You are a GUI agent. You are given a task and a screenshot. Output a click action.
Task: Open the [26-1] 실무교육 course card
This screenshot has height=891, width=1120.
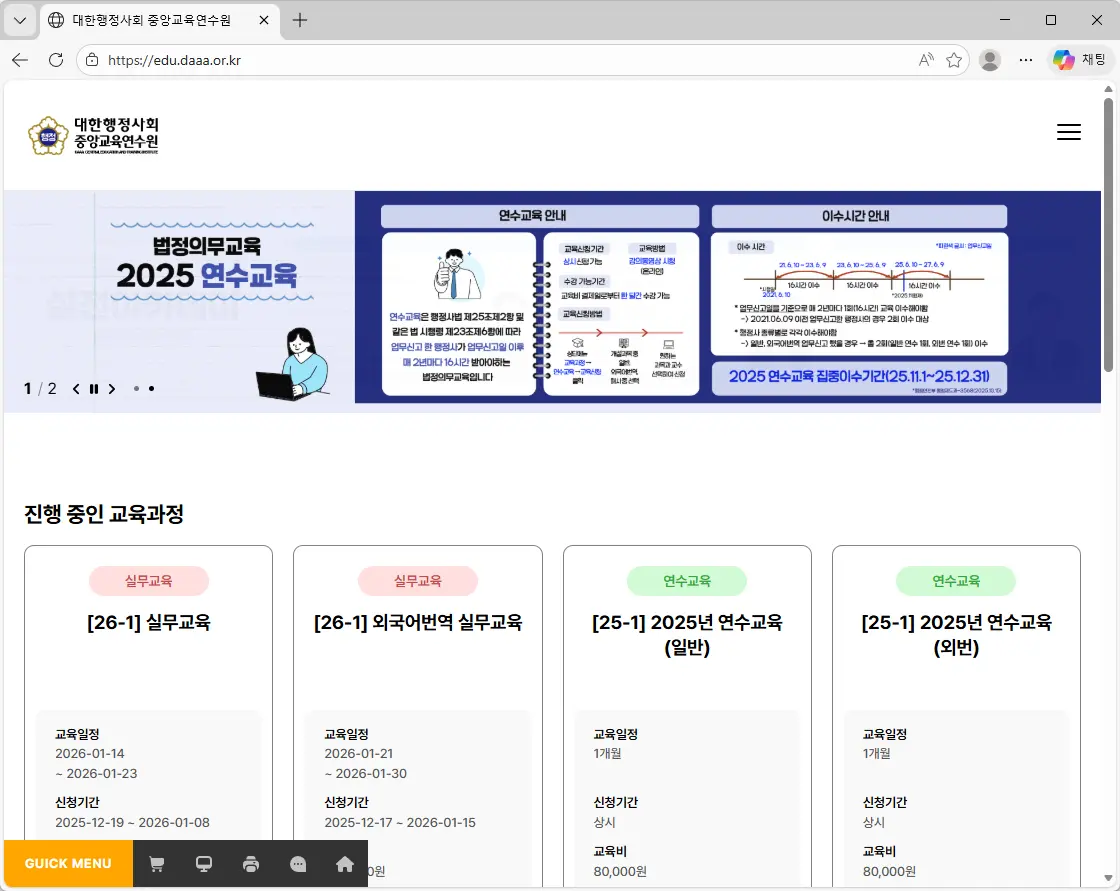coord(148,622)
